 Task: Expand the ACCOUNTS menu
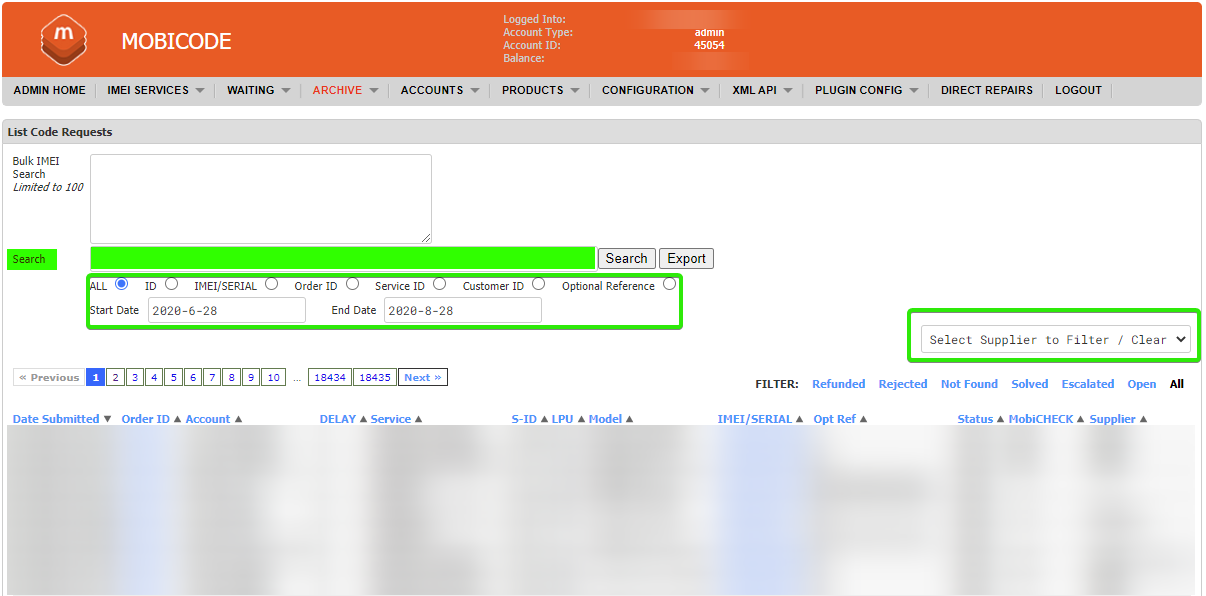440,90
